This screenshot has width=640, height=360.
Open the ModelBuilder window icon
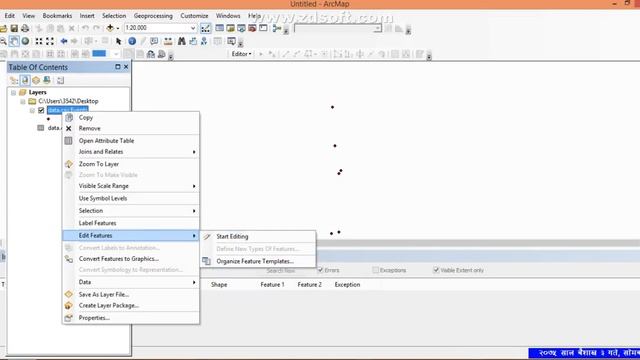[278, 28]
